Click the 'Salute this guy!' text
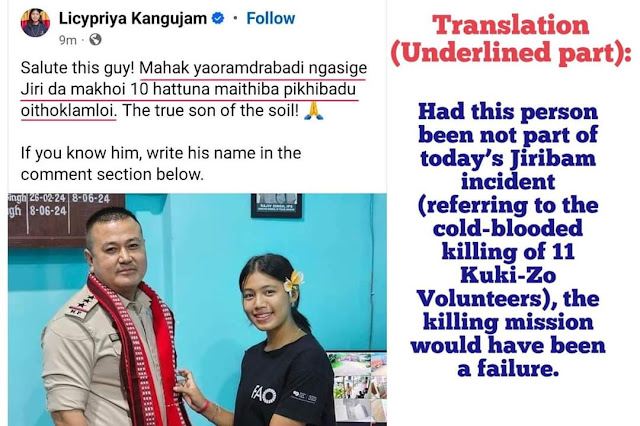The height and width of the screenshot is (426, 640). click(x=78, y=68)
